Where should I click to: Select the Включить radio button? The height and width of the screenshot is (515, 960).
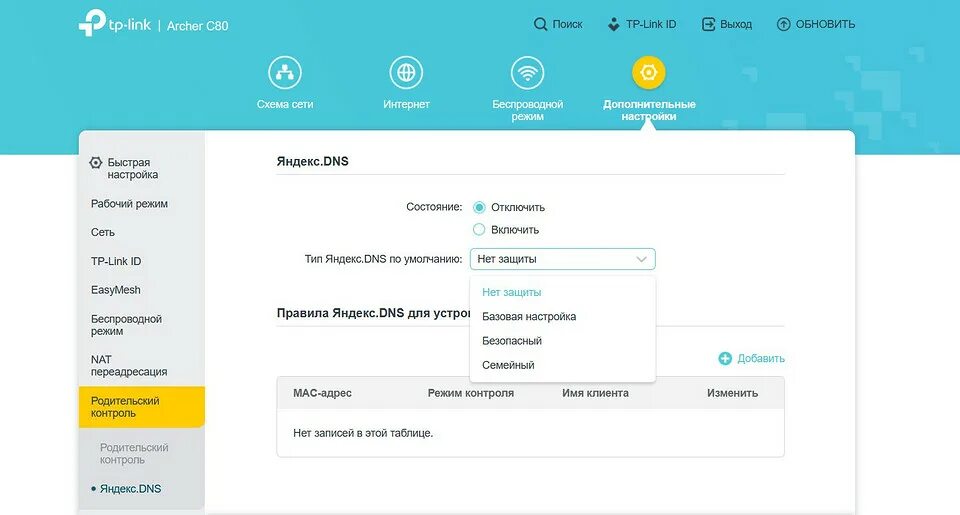tap(479, 230)
